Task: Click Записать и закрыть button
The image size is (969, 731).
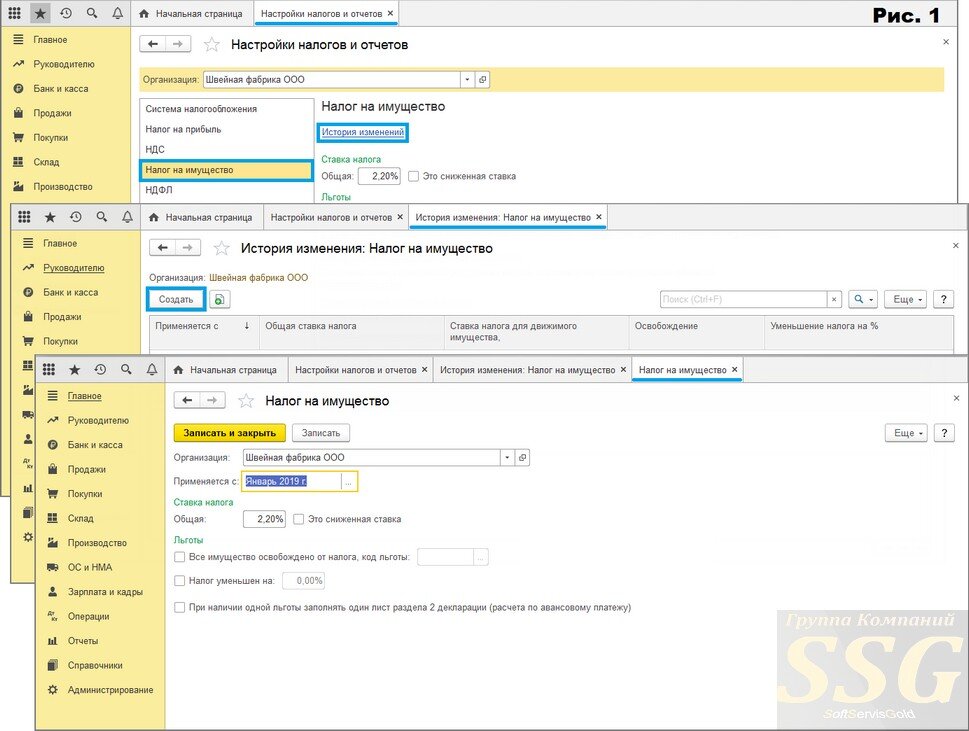Action: tap(230, 433)
